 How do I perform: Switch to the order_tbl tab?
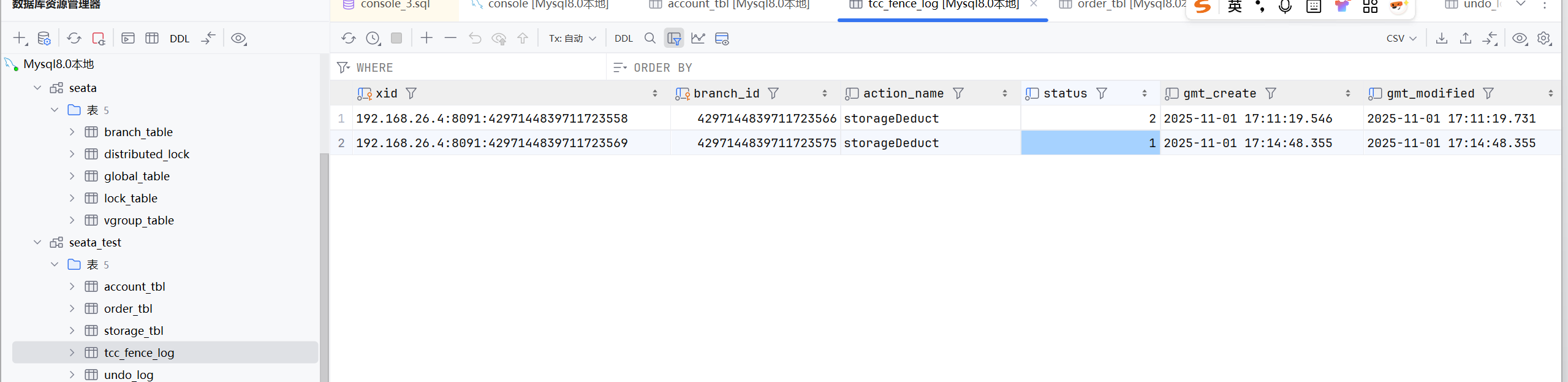[1123, 5]
